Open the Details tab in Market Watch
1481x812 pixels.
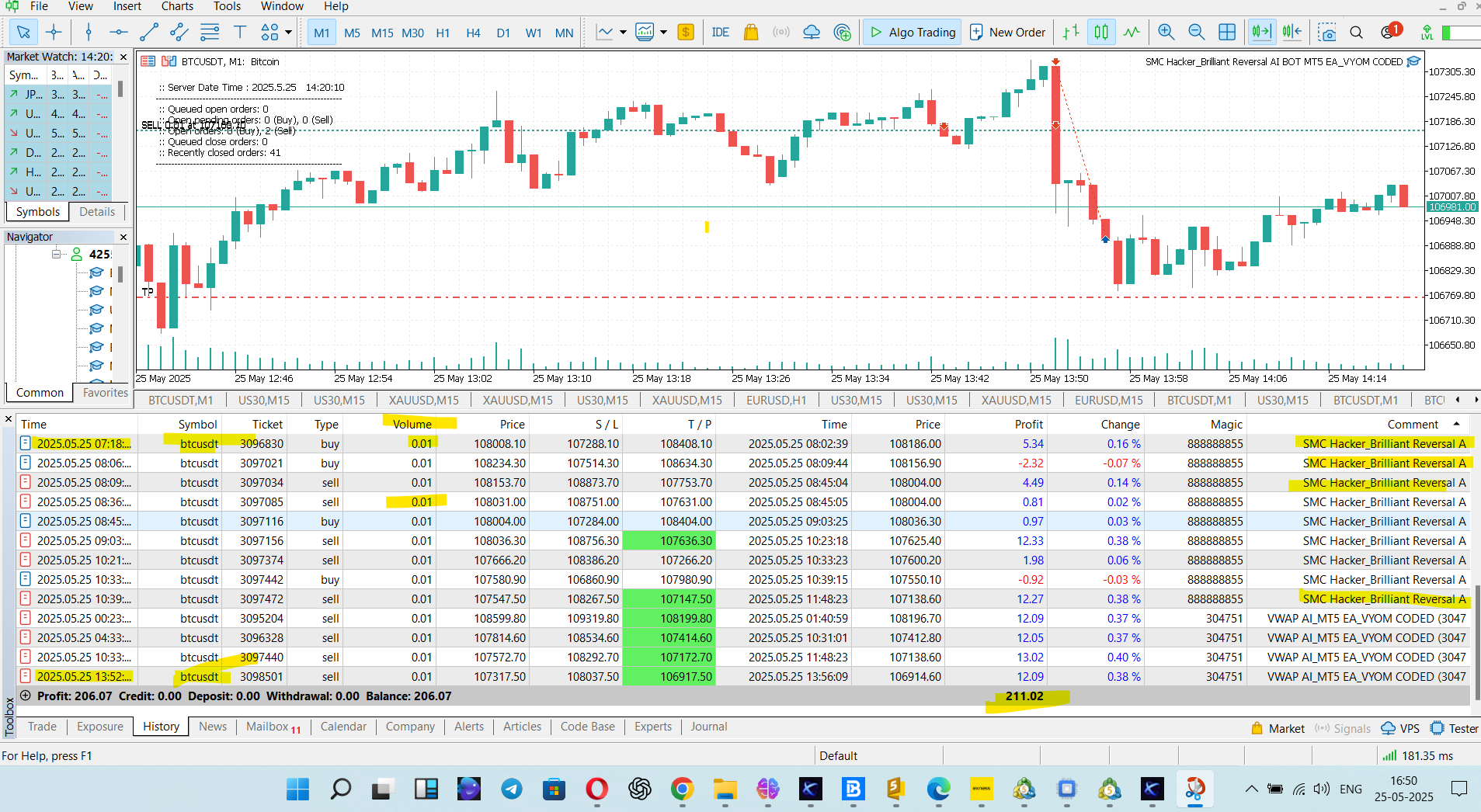click(x=97, y=212)
